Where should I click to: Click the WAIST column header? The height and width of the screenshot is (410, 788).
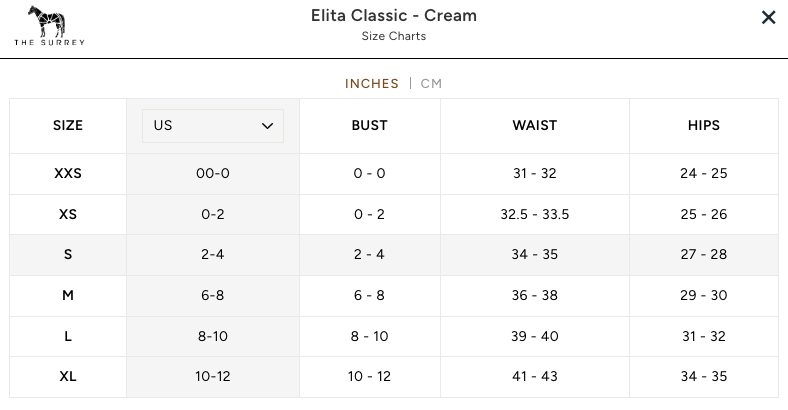click(x=534, y=126)
